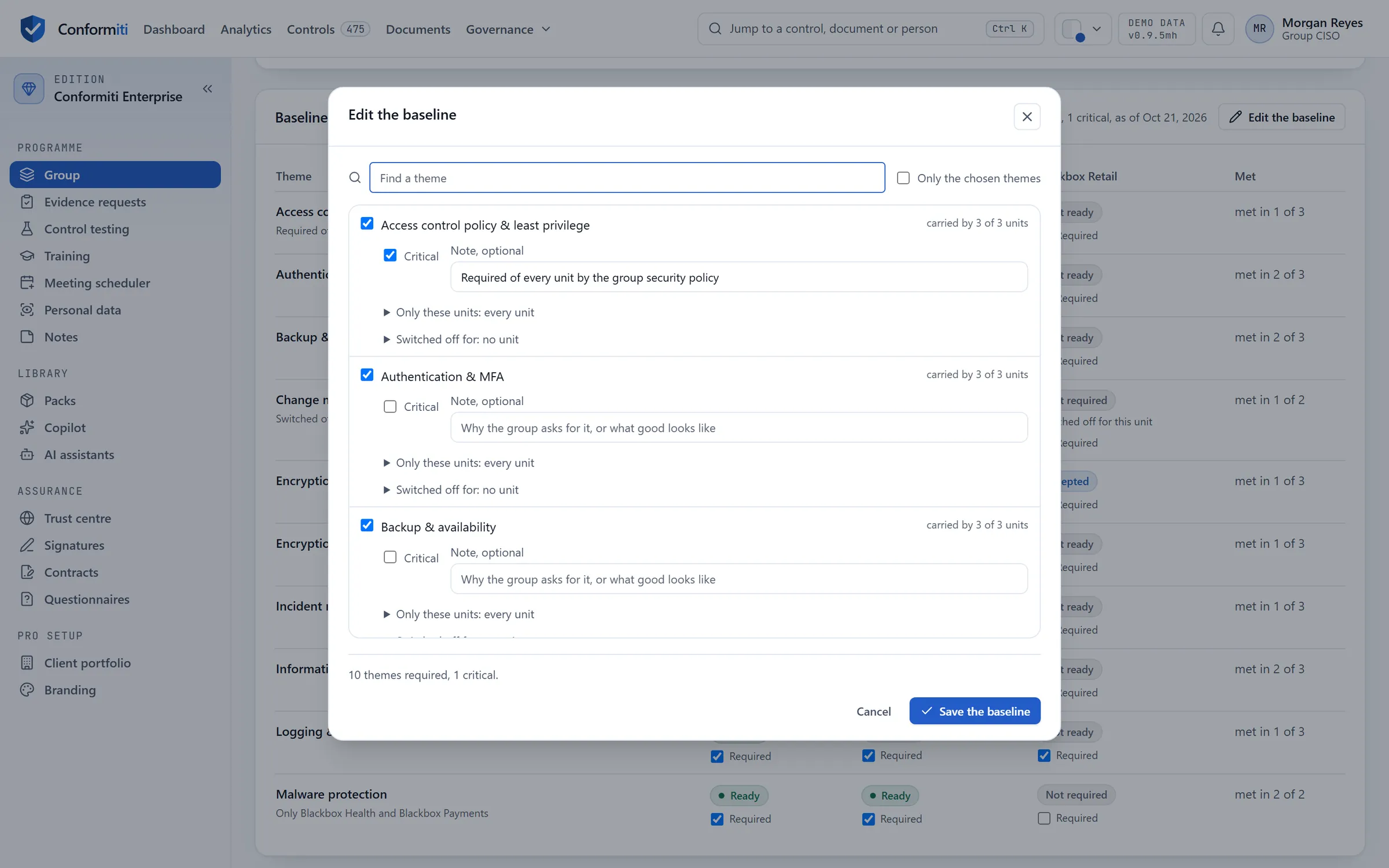The width and height of the screenshot is (1389, 868).
Task: Click the Packs box icon
Action: [x=27, y=400]
